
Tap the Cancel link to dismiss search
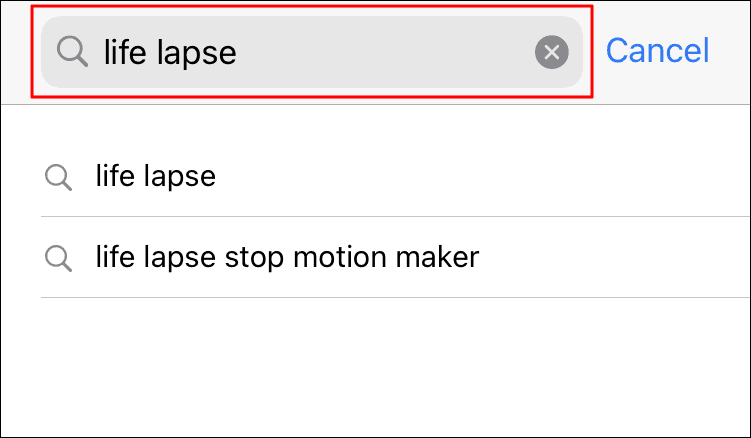[x=657, y=50]
